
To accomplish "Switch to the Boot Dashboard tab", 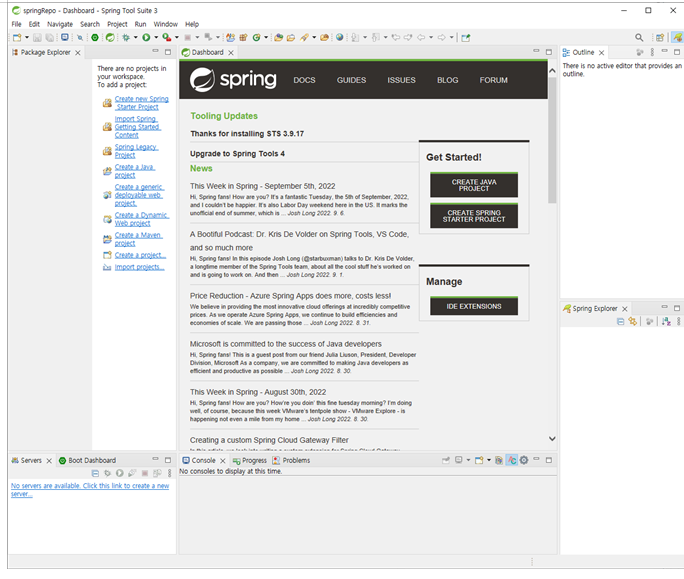I will tap(87, 460).
